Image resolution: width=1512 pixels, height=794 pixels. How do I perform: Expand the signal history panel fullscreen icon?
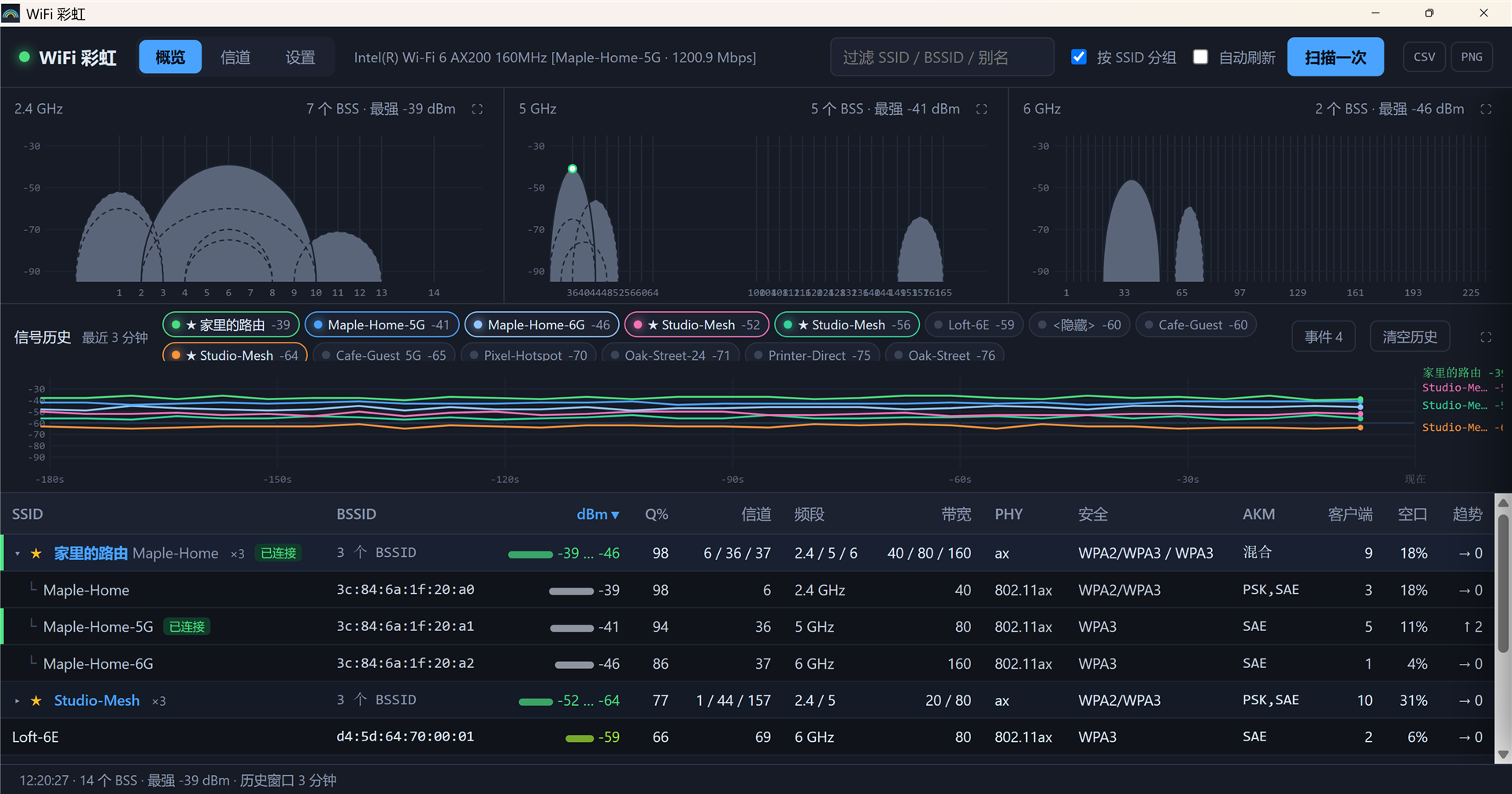[x=1486, y=337]
